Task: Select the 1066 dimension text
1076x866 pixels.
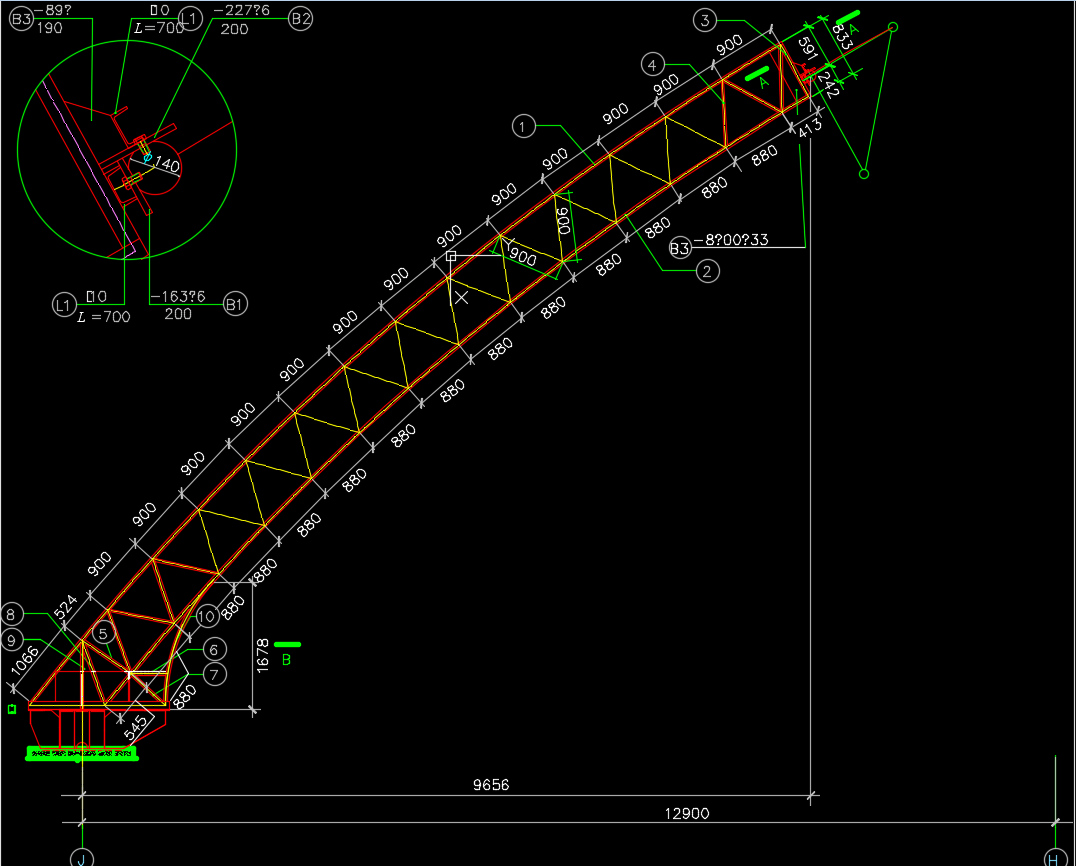Action: (25, 662)
